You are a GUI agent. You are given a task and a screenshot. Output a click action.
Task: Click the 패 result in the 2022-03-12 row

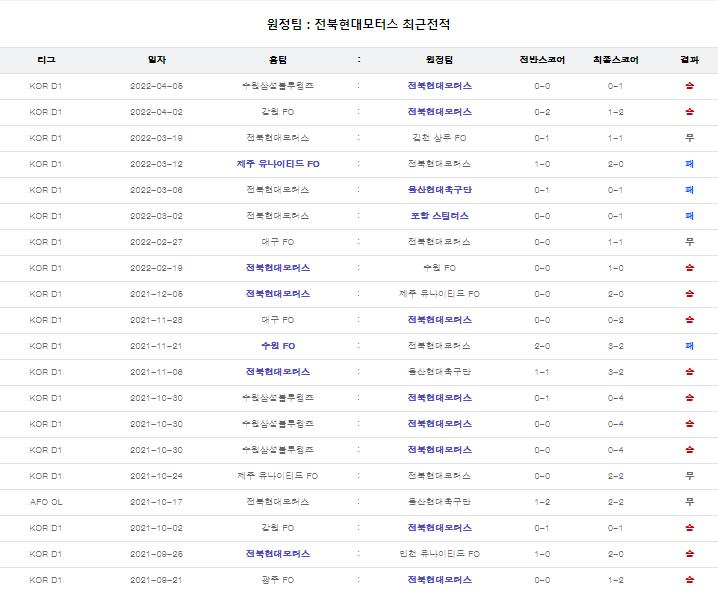(x=690, y=164)
